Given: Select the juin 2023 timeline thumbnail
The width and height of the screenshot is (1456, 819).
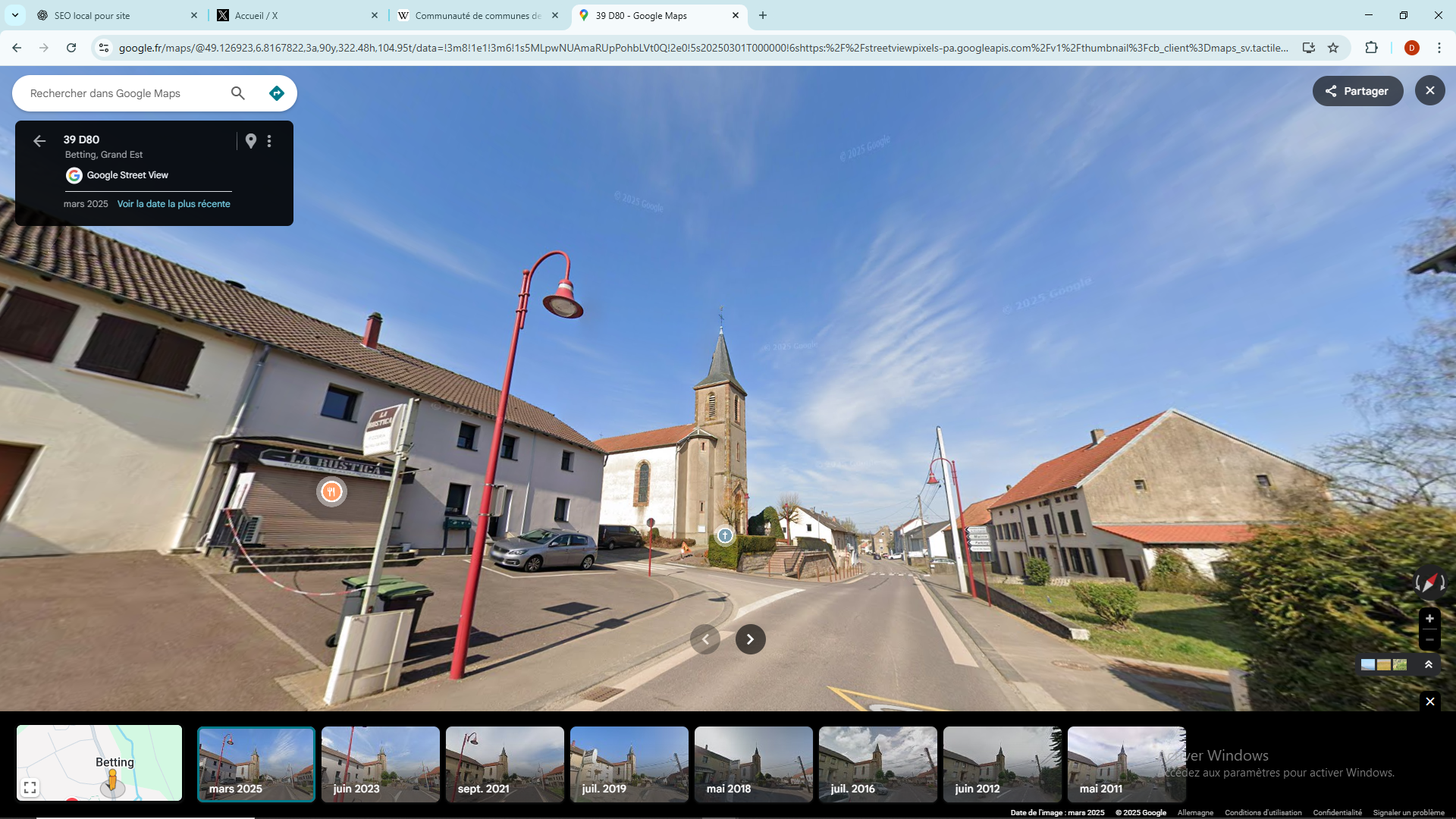Looking at the screenshot, I should coord(381,764).
